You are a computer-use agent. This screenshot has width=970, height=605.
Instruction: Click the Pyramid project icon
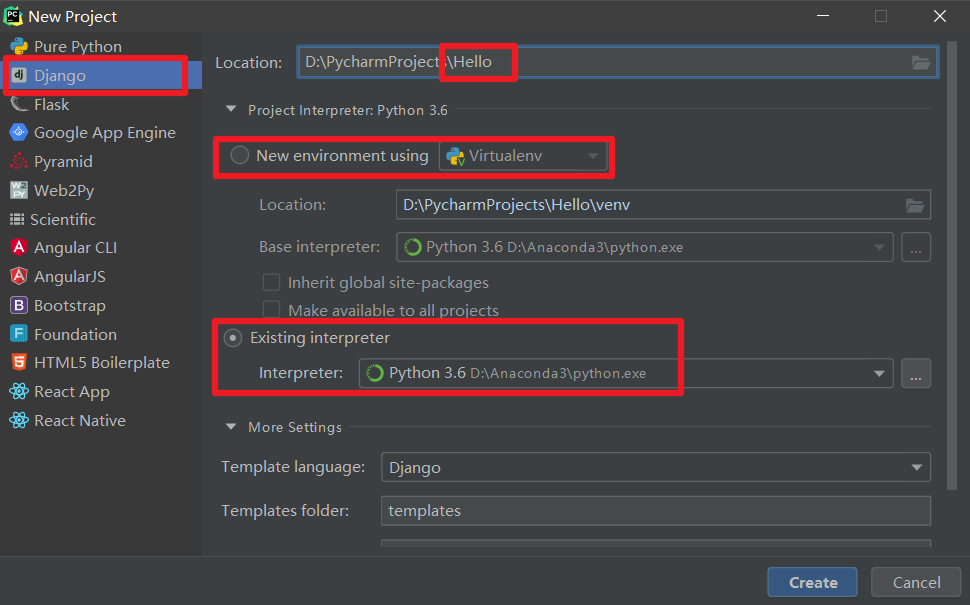tap(19, 161)
